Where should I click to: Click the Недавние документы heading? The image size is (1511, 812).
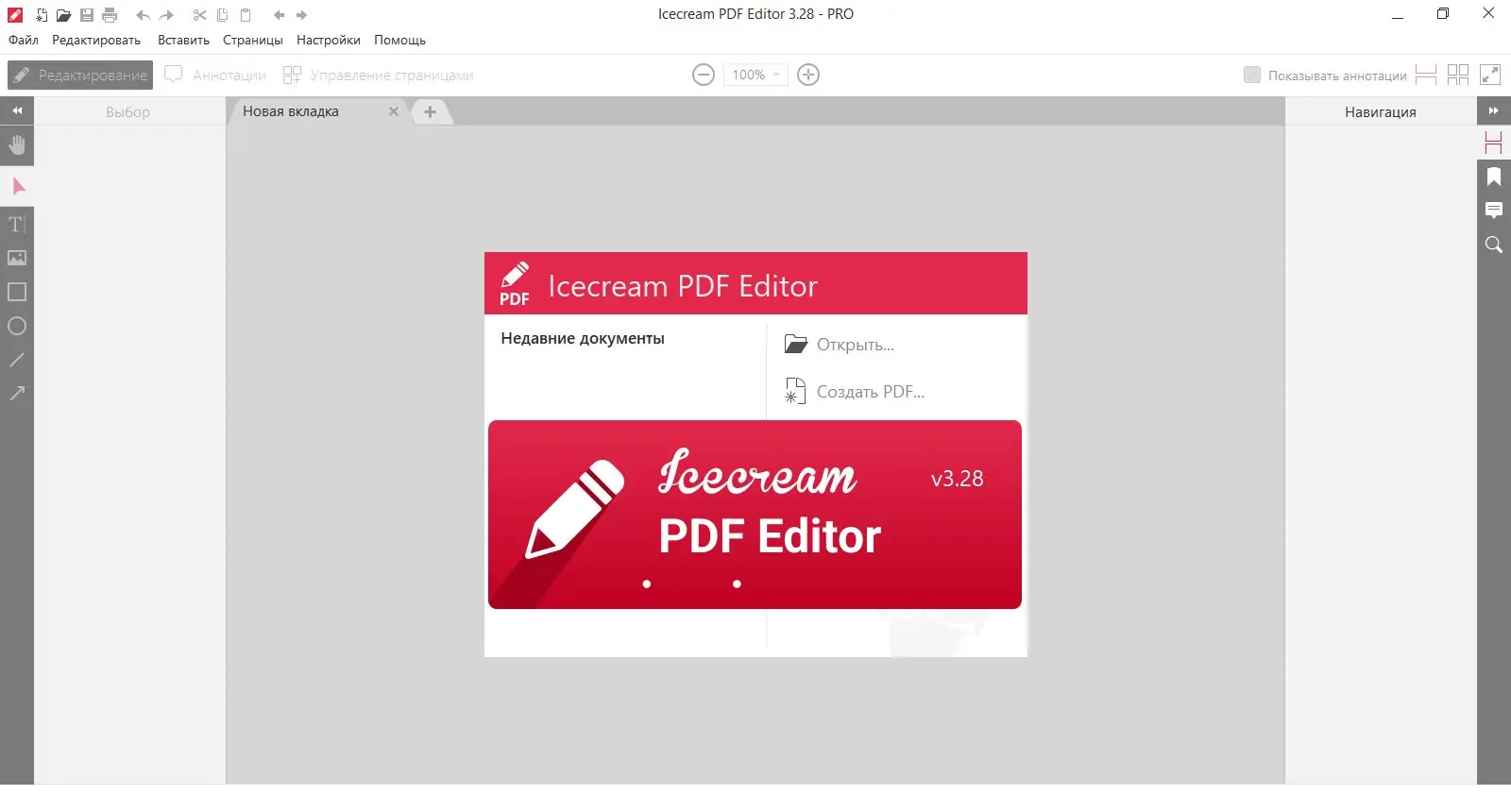point(583,338)
